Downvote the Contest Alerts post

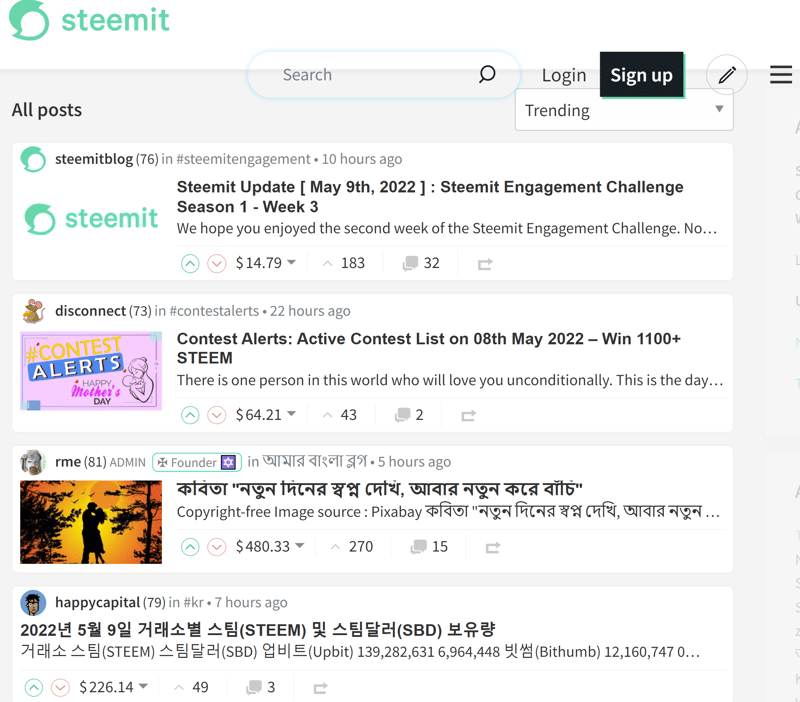pyautogui.click(x=217, y=415)
